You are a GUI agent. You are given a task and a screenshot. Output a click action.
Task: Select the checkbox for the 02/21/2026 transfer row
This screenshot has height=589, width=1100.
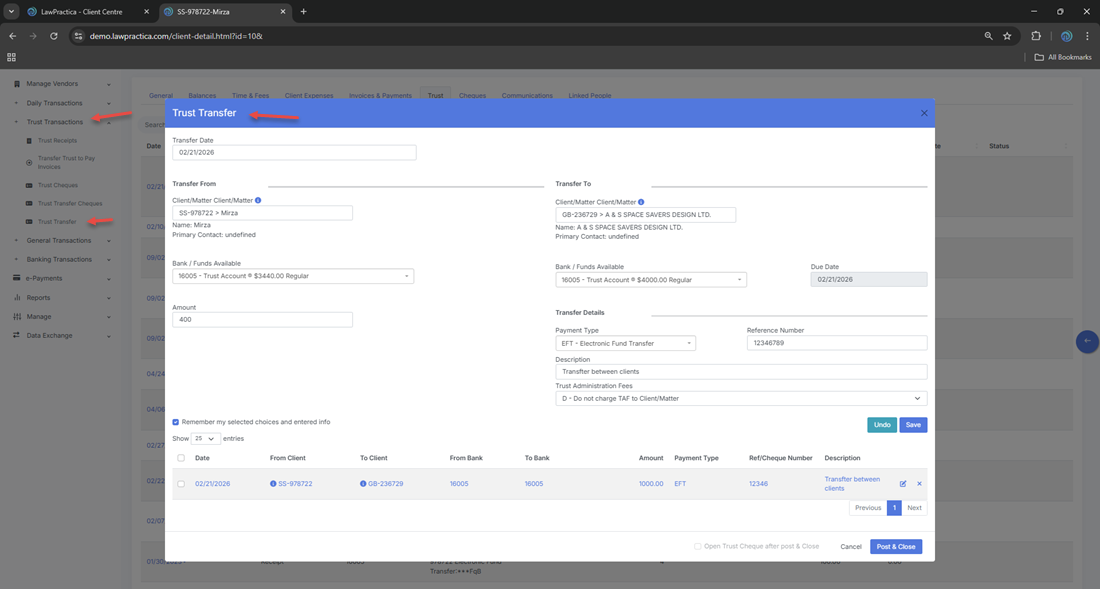point(181,484)
